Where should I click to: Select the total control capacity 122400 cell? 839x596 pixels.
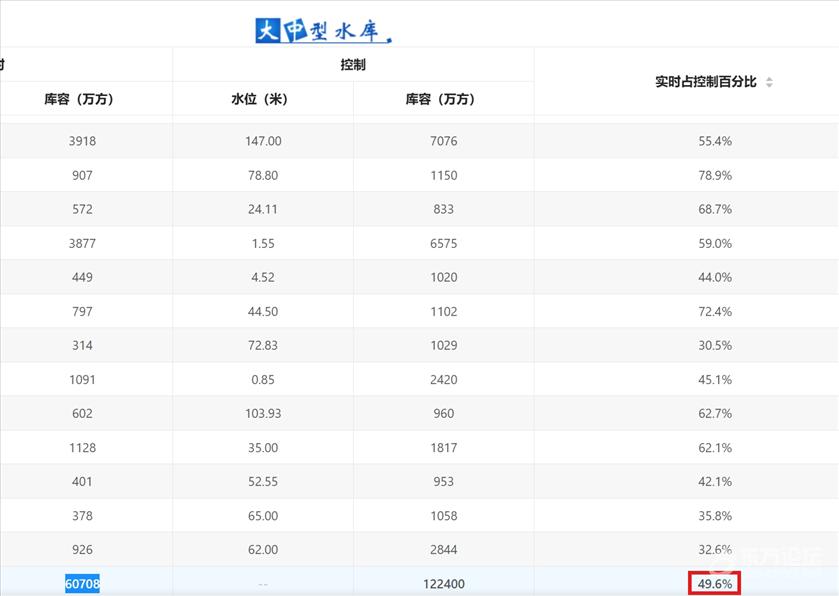[444, 584]
